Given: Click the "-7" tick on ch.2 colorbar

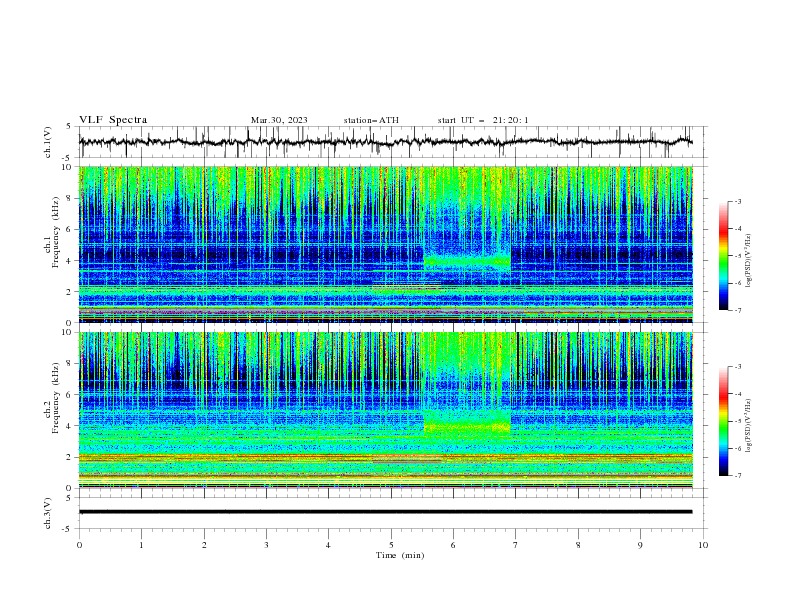Looking at the screenshot, I should (738, 476).
